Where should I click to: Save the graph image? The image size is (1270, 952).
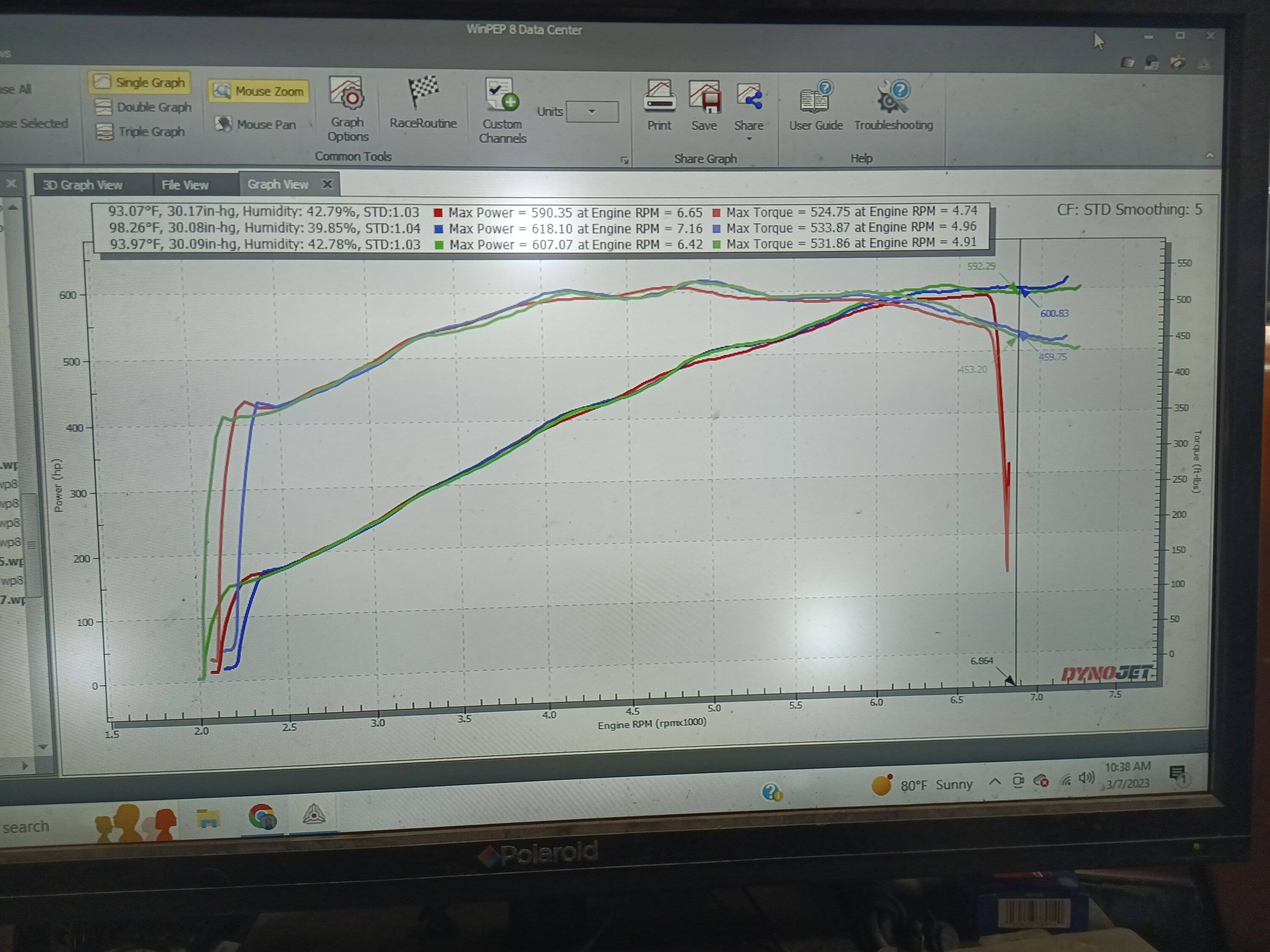coord(704,106)
